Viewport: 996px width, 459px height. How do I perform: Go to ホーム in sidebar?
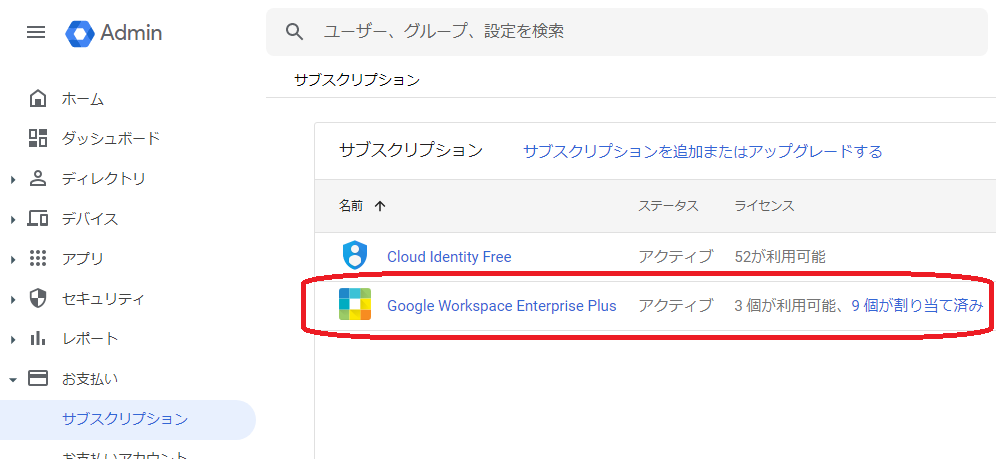click(x=83, y=99)
